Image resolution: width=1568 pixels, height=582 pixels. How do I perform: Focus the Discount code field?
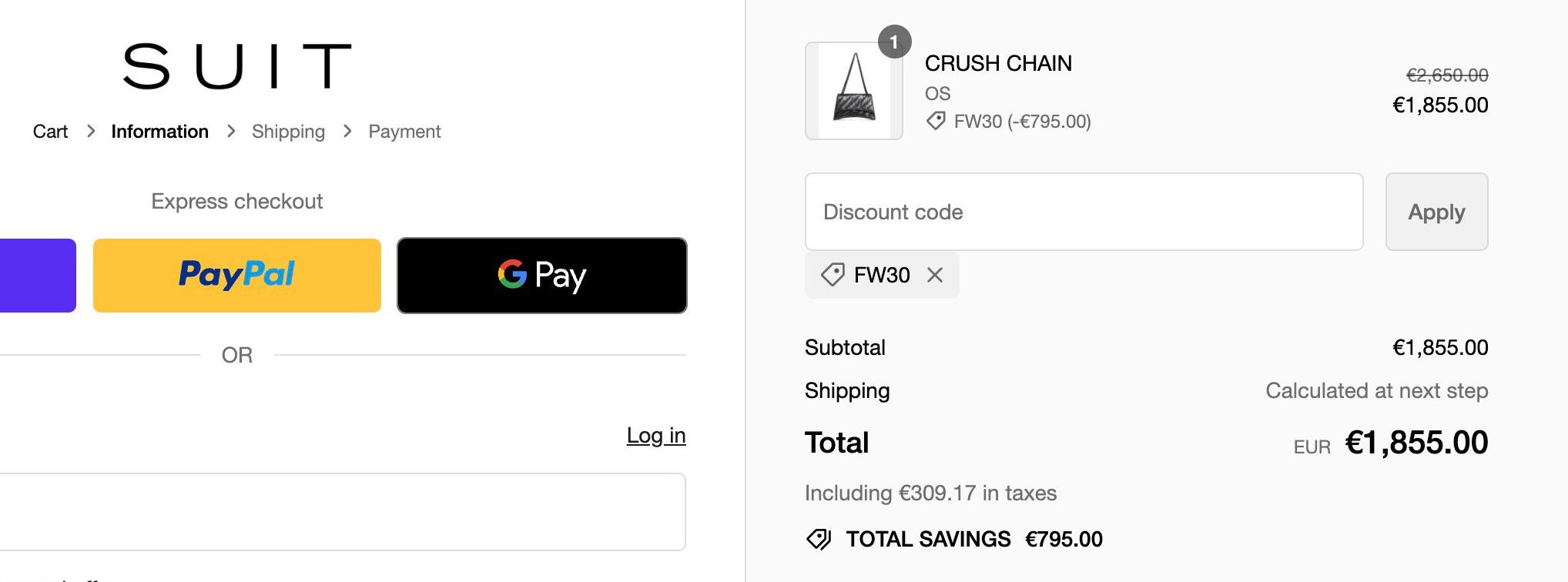click(1084, 212)
